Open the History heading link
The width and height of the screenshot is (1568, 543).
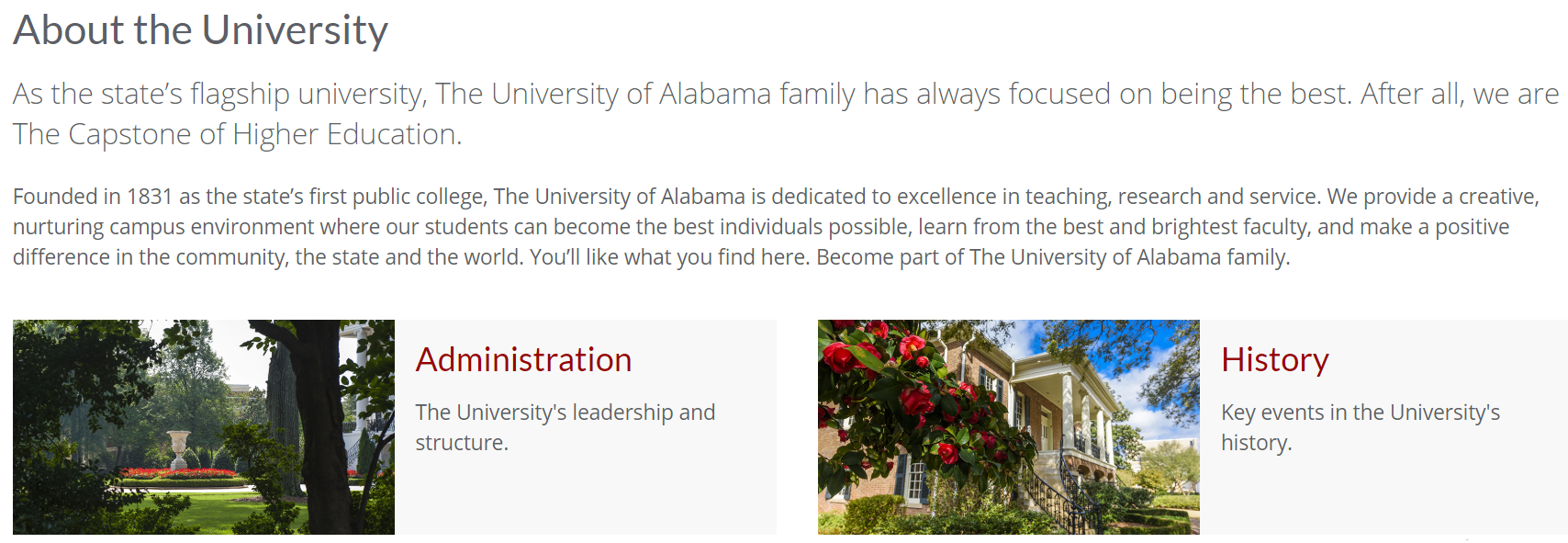pyautogui.click(x=1274, y=360)
